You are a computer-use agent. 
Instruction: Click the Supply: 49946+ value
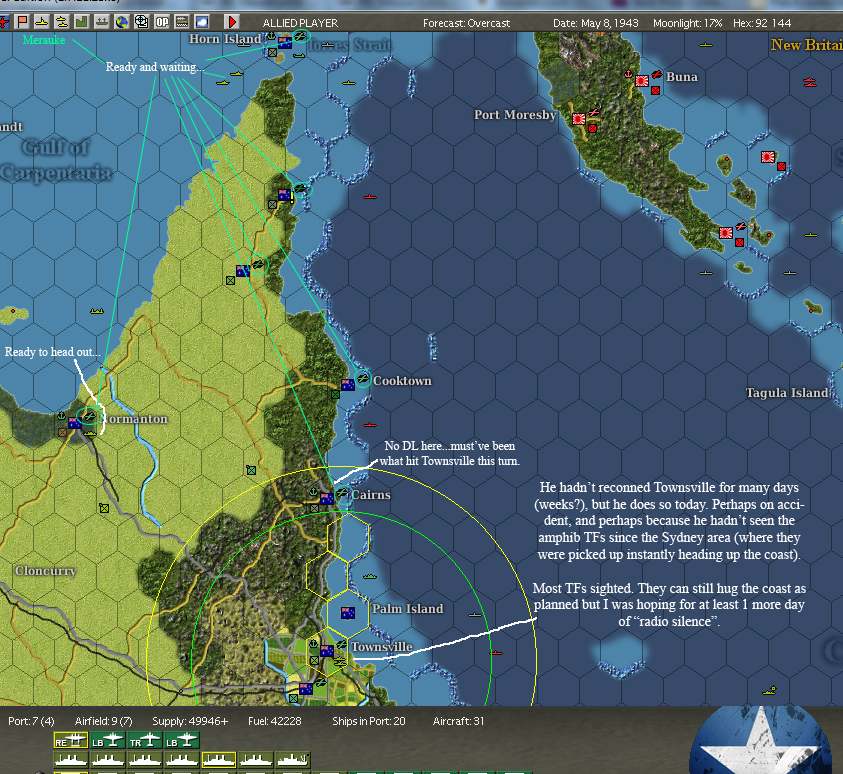pyautogui.click(x=190, y=721)
